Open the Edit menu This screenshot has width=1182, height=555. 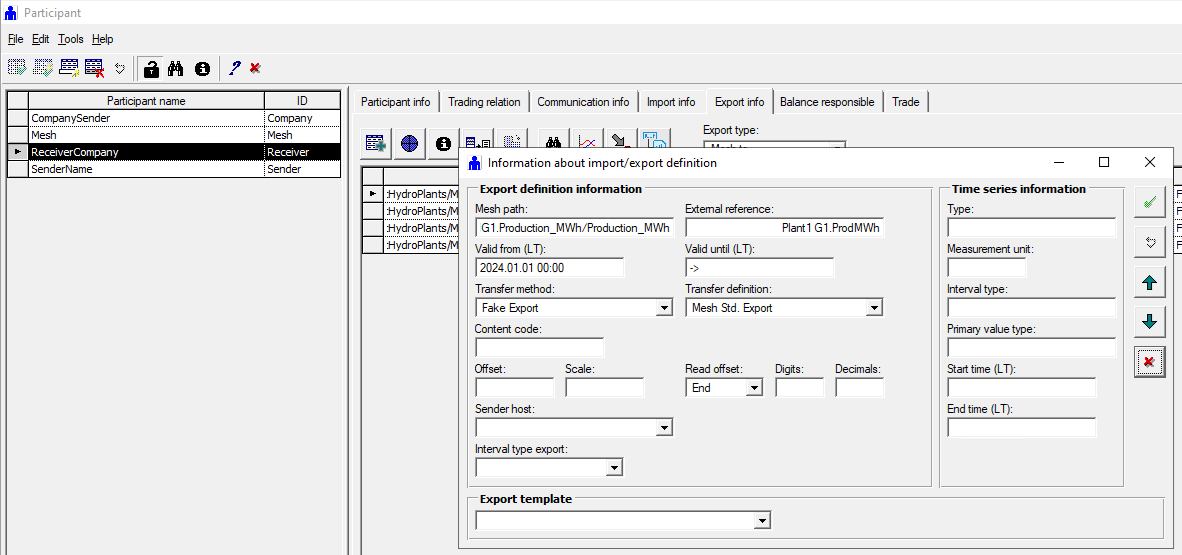click(x=41, y=38)
